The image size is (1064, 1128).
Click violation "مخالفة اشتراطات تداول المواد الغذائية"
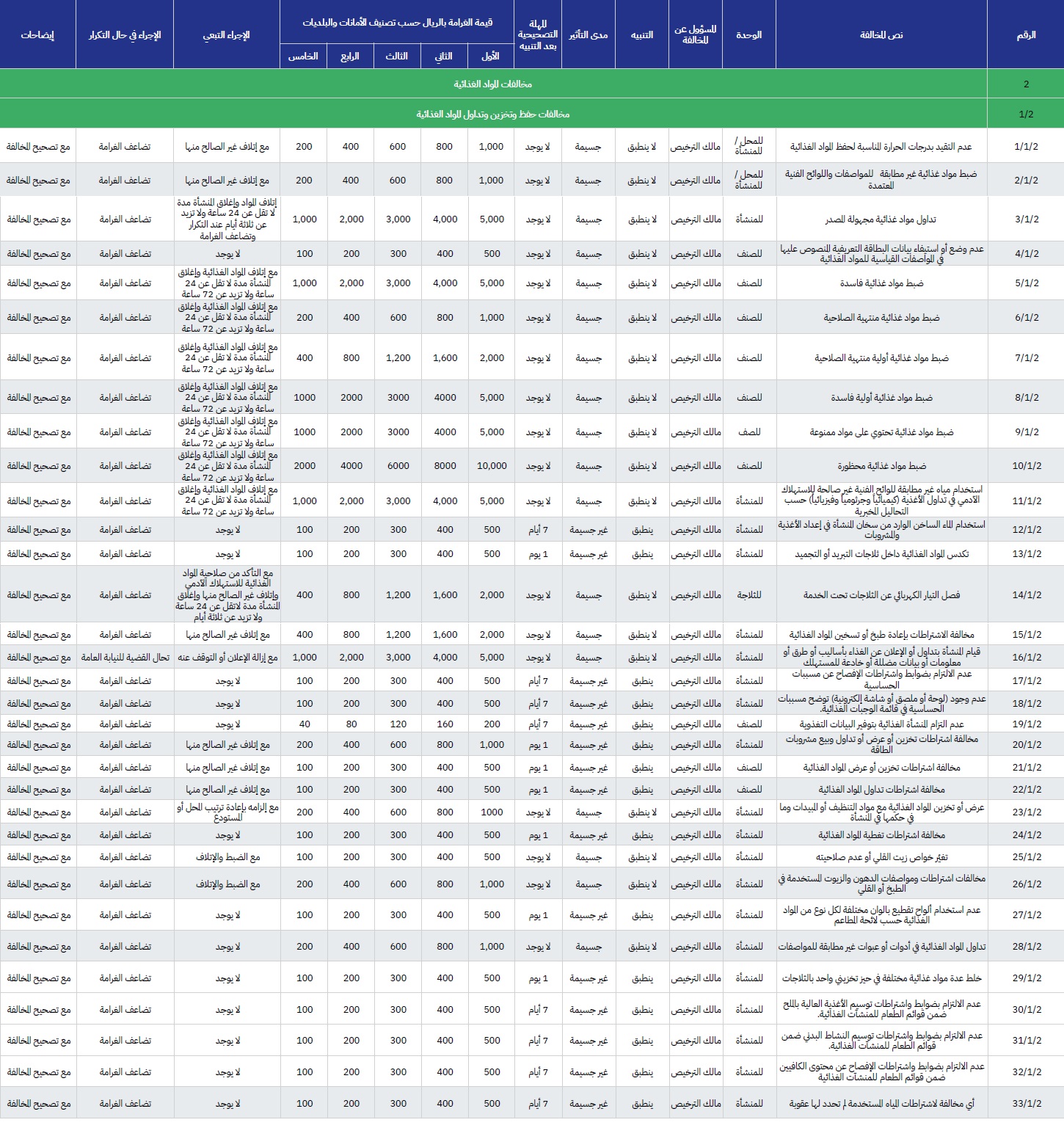[x=881, y=789]
